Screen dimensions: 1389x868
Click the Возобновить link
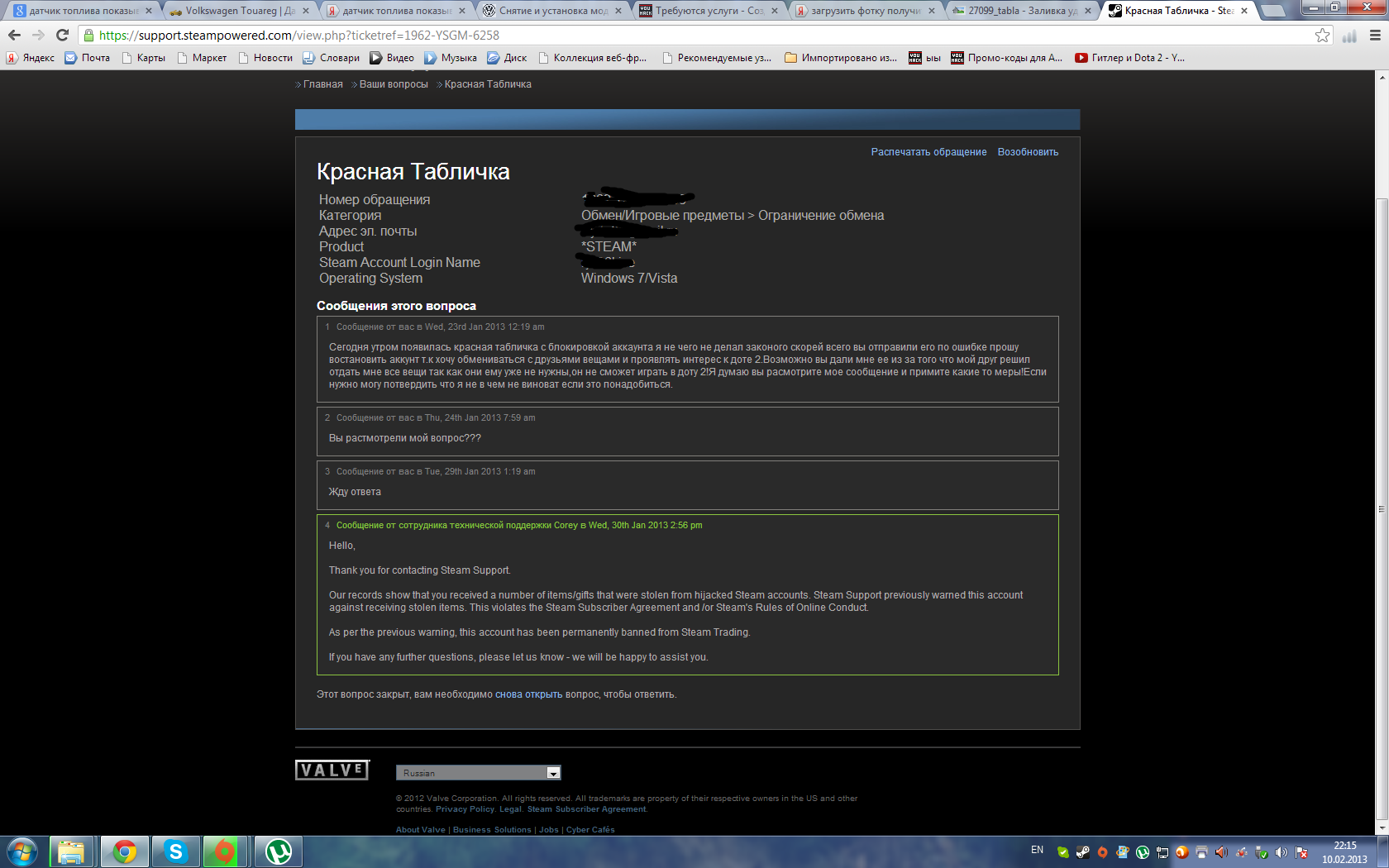[x=1028, y=152]
